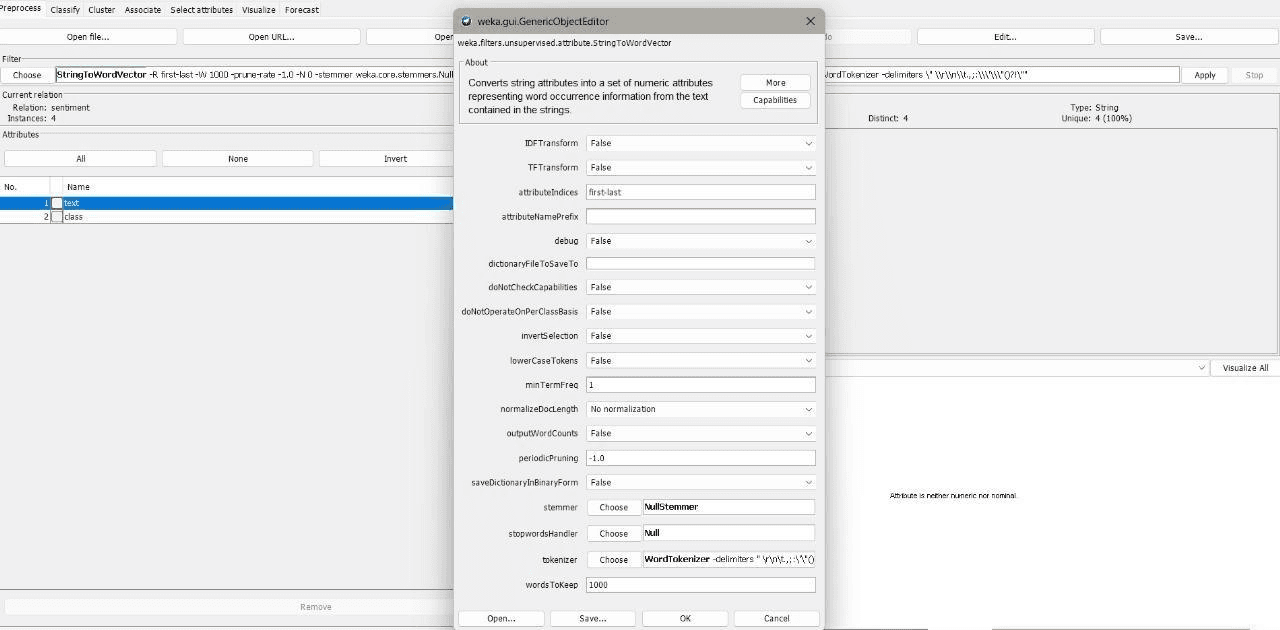Image resolution: width=1280 pixels, height=630 pixels.
Task: Click Save... in main window toolbar
Action: click(x=1188, y=37)
